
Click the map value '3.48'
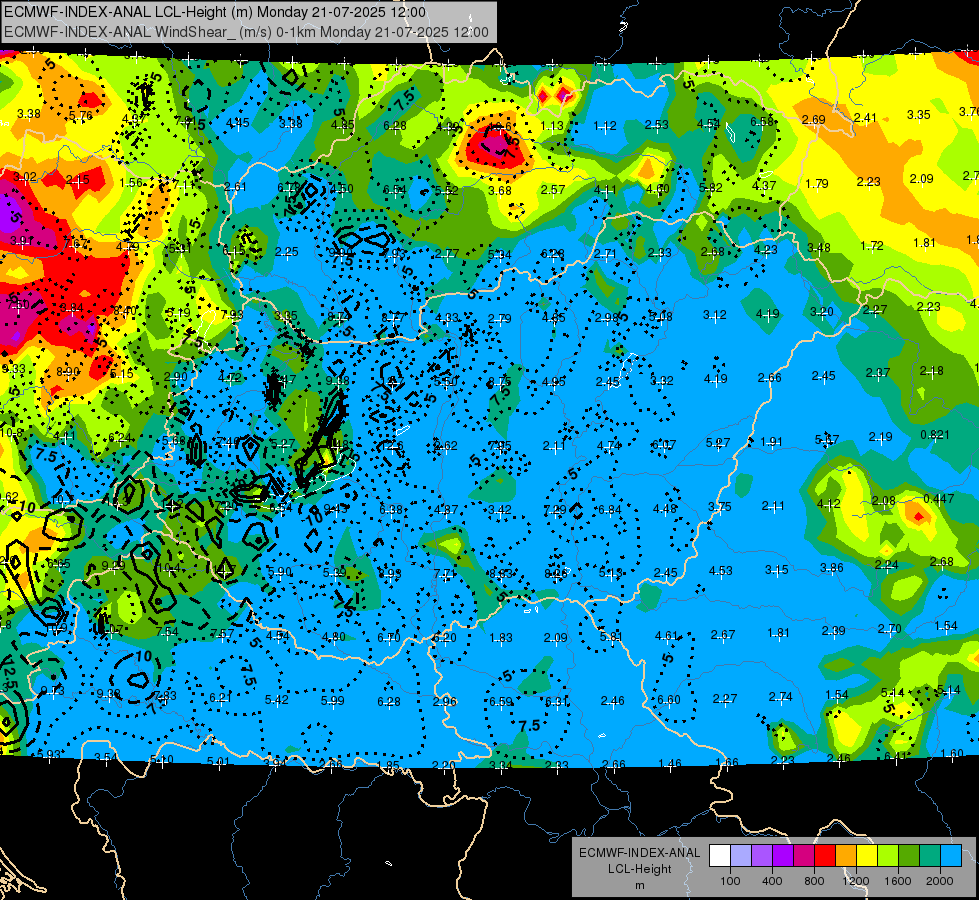[819, 248]
